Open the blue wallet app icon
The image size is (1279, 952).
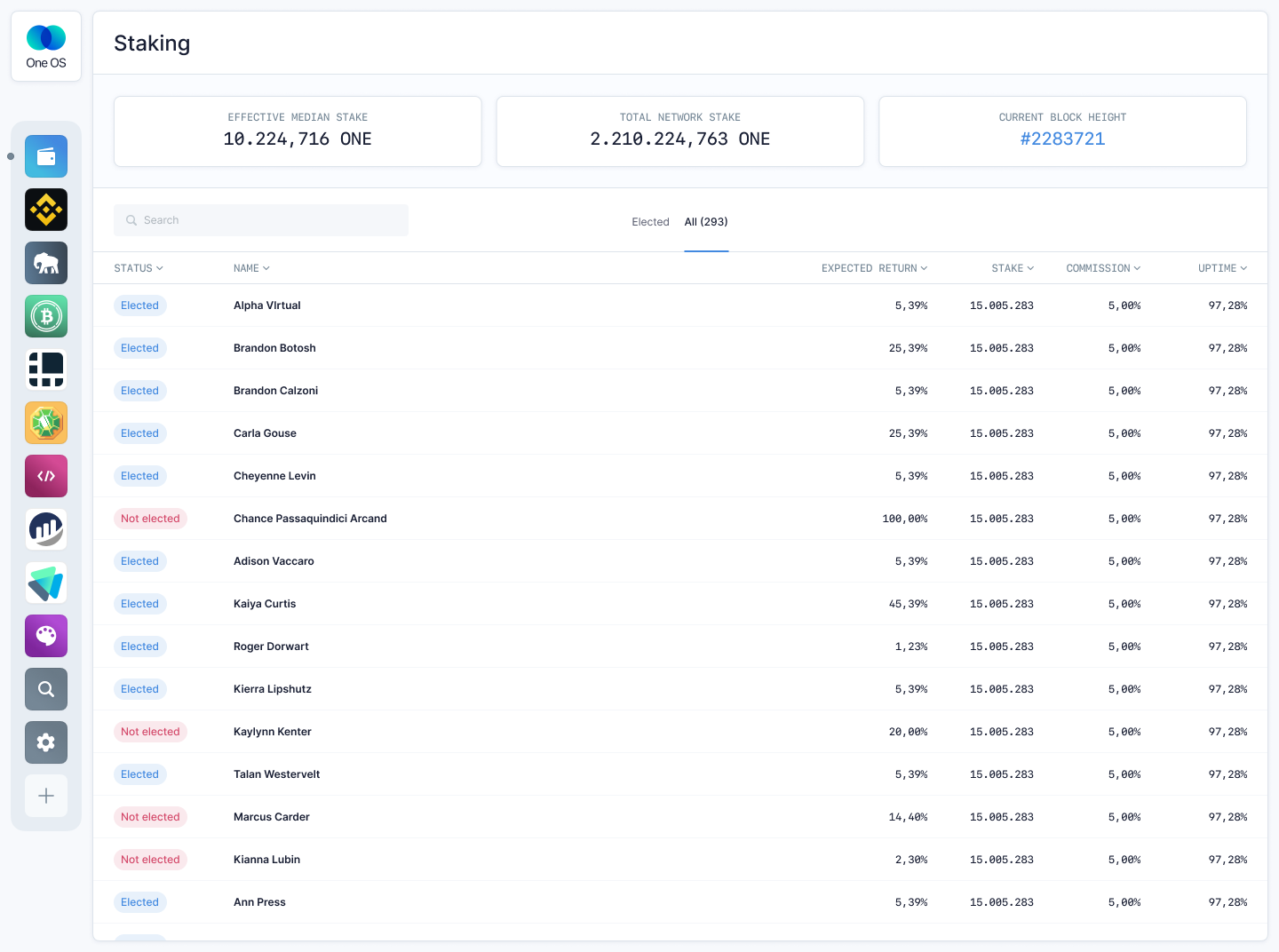[46, 156]
